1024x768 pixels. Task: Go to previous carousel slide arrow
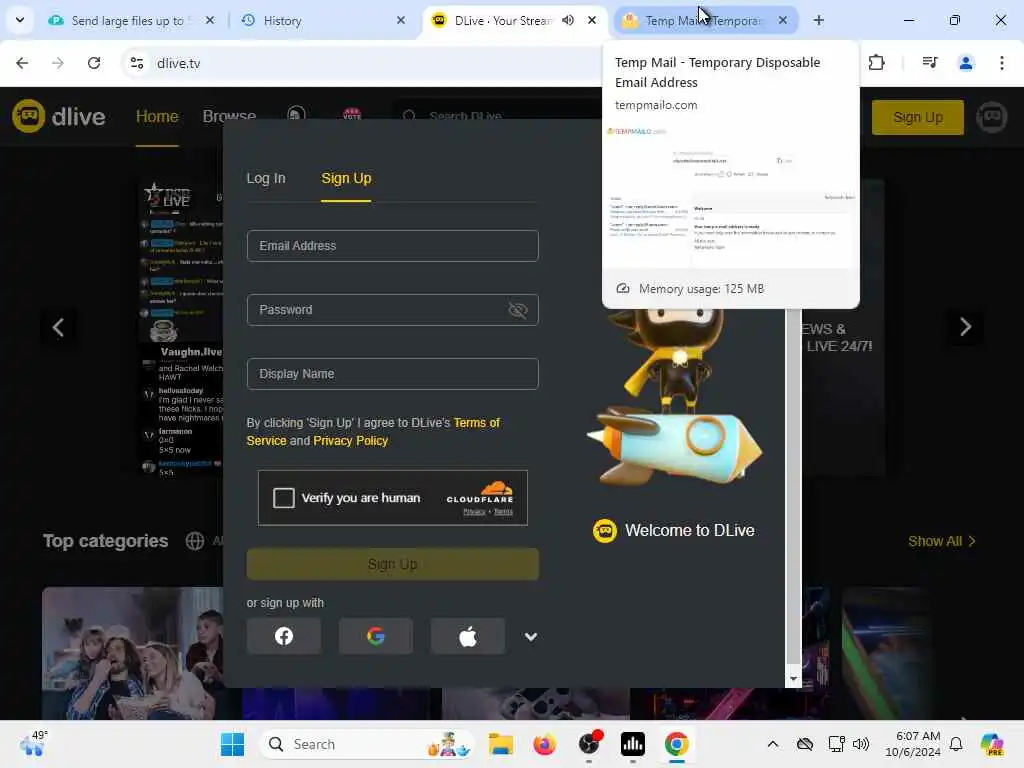pos(58,327)
